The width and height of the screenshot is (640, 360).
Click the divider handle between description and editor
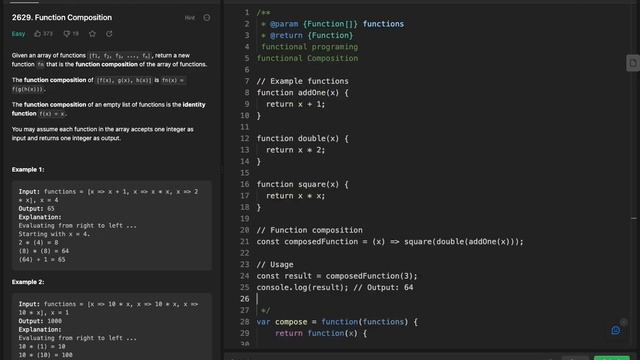[222, 169]
